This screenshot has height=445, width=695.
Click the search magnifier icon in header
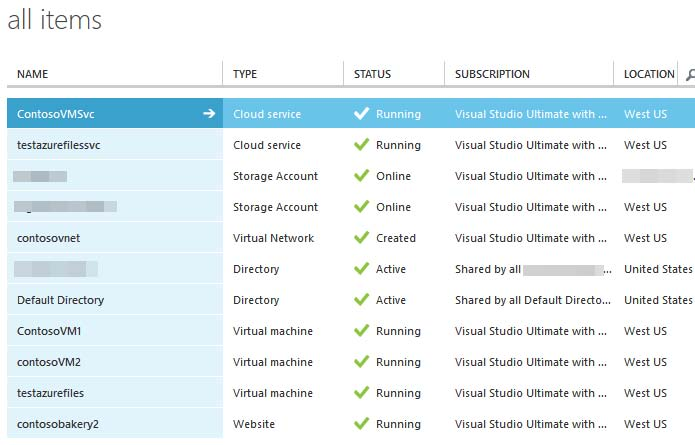(688, 75)
